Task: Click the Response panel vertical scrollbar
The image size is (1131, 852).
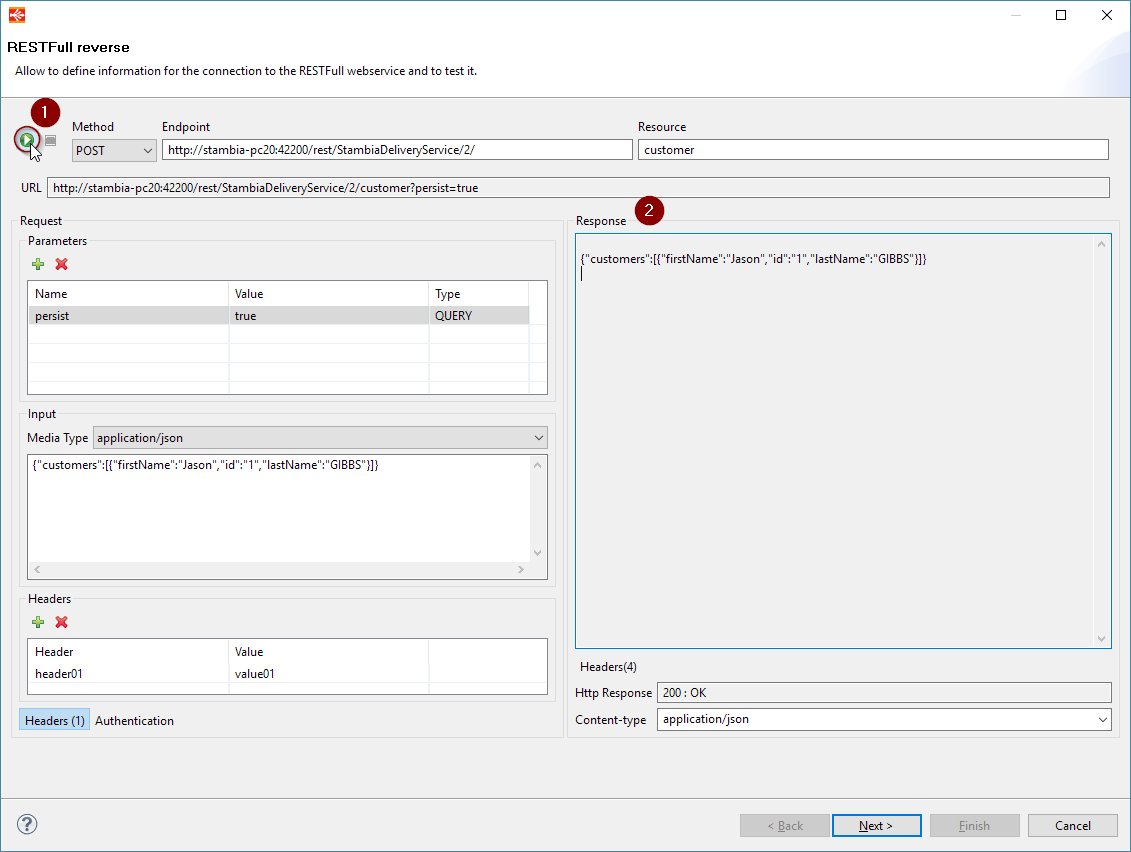Action: pos(1101,440)
